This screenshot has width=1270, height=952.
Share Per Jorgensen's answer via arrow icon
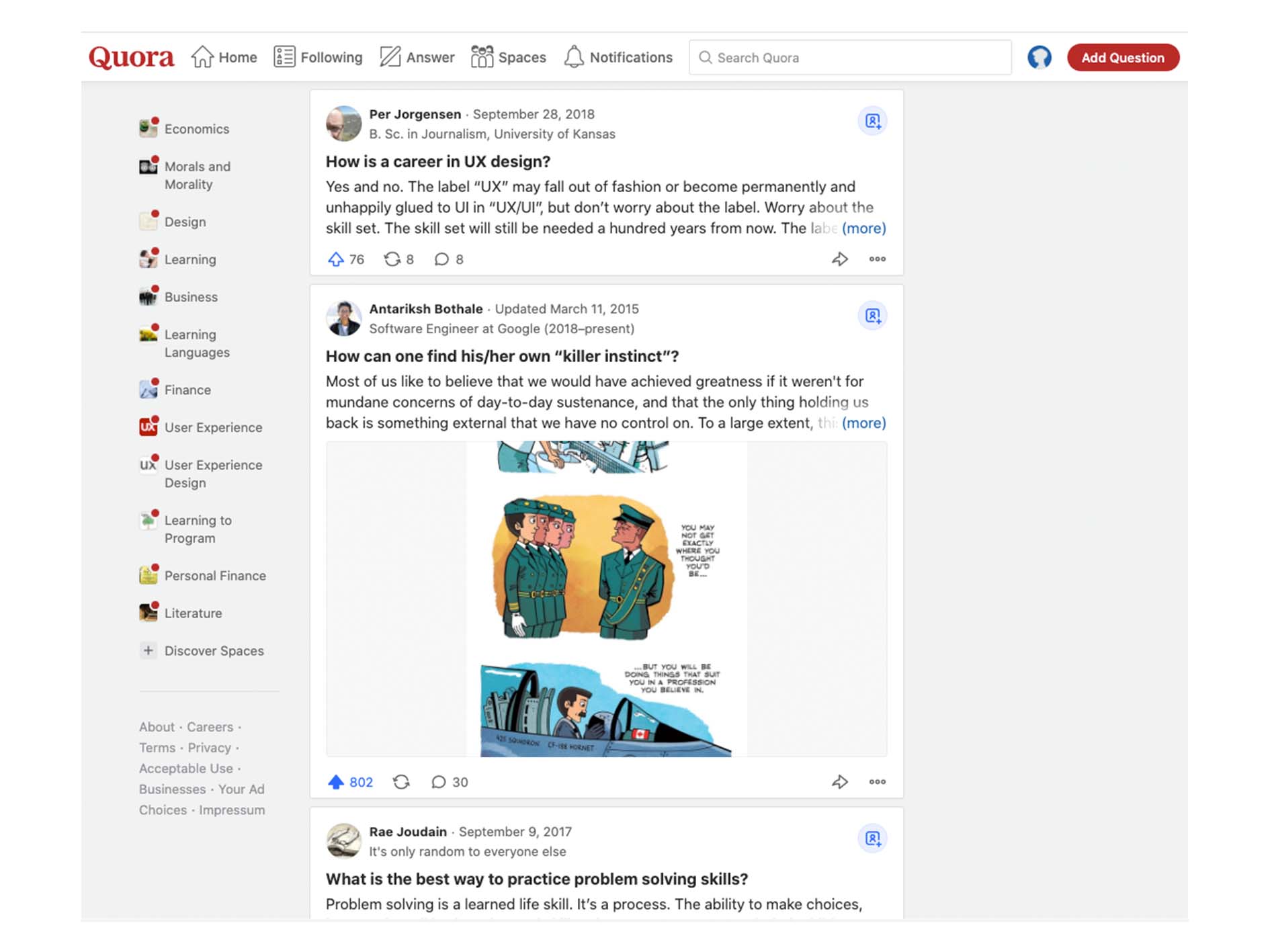click(840, 259)
